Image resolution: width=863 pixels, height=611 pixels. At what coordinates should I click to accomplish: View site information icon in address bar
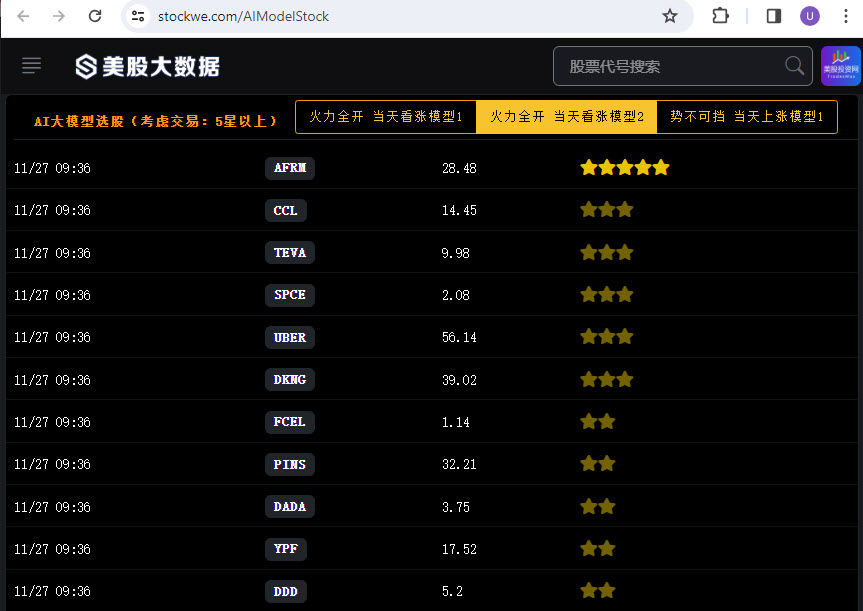click(138, 16)
